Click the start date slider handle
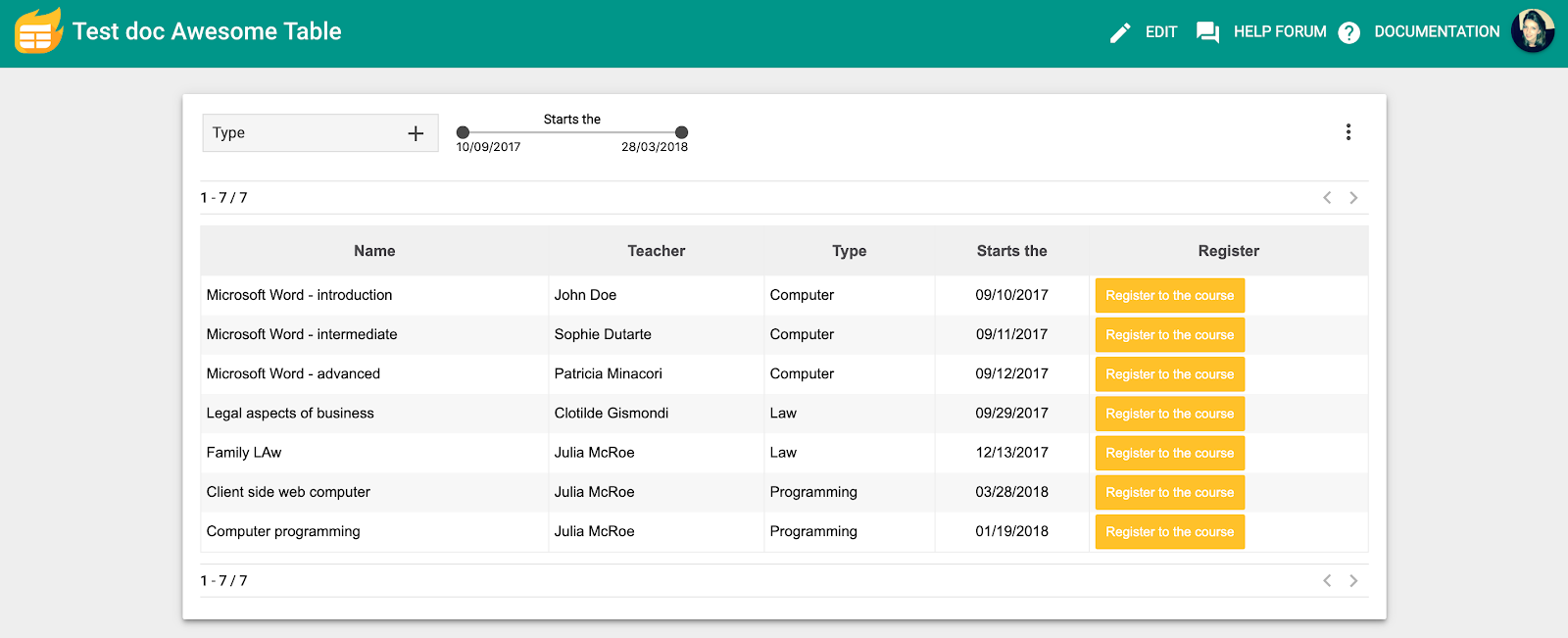Screen dimensions: 1568x638 click(x=463, y=132)
